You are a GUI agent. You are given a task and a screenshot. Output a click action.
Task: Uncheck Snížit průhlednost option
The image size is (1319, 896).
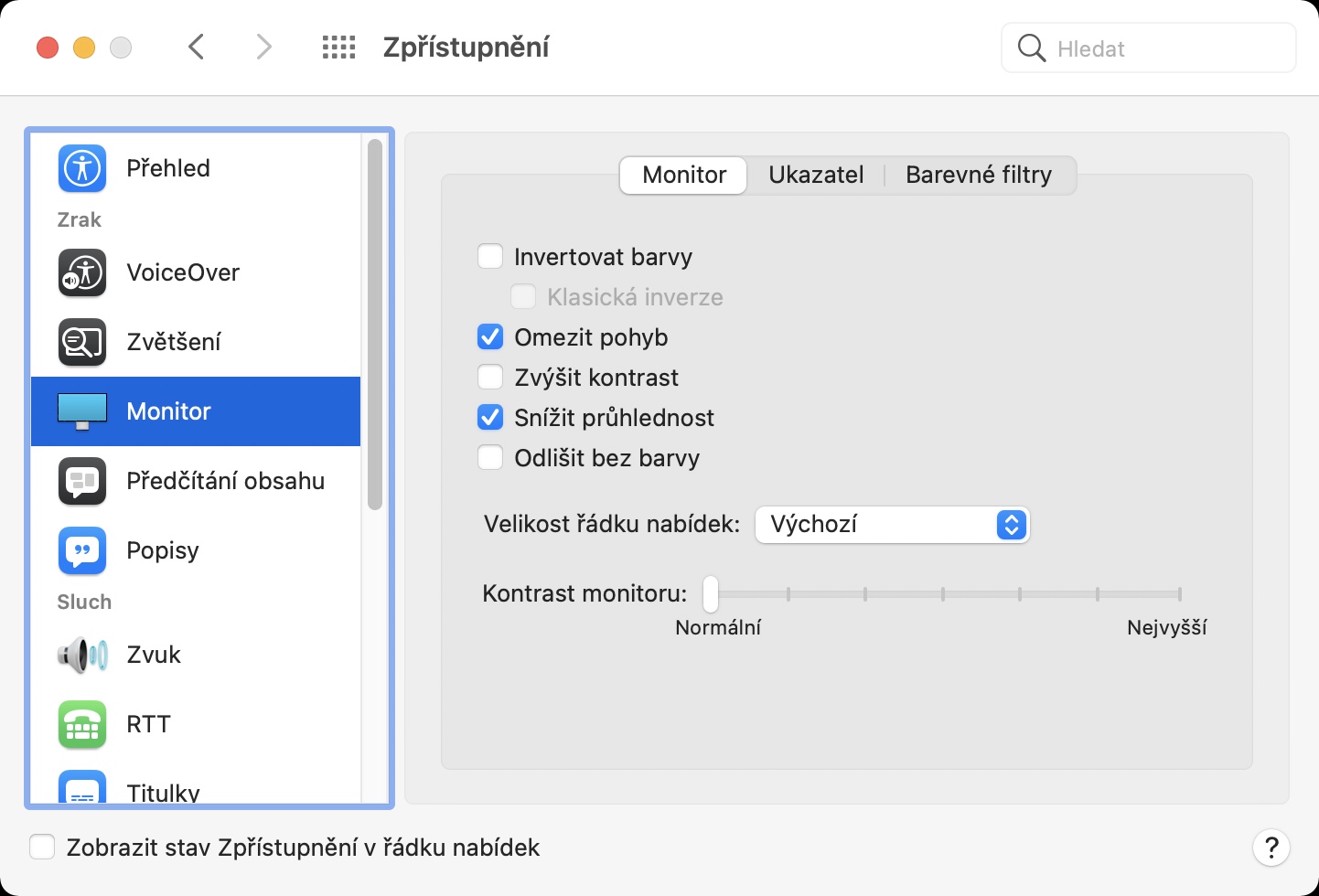click(x=490, y=418)
